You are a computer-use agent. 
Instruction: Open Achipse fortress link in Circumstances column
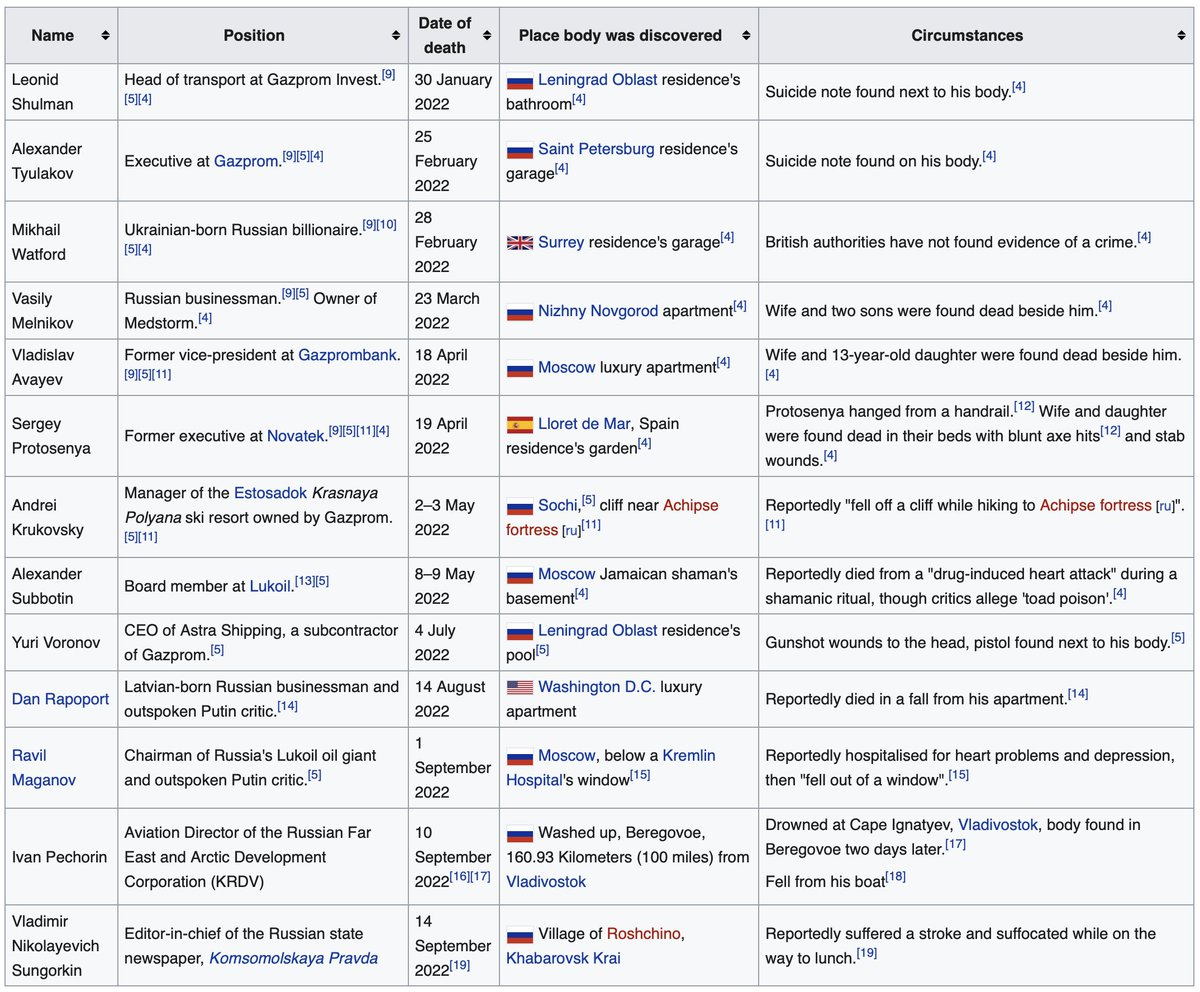click(x=1096, y=505)
